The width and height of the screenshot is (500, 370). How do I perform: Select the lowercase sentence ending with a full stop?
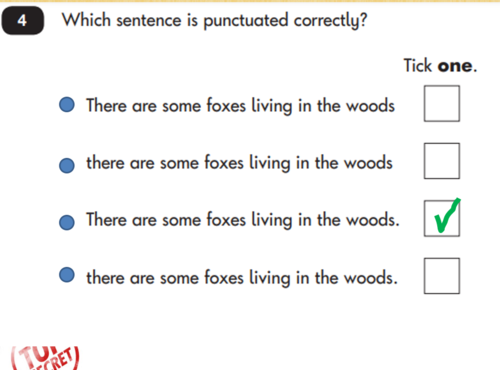pyautogui.click(x=242, y=277)
